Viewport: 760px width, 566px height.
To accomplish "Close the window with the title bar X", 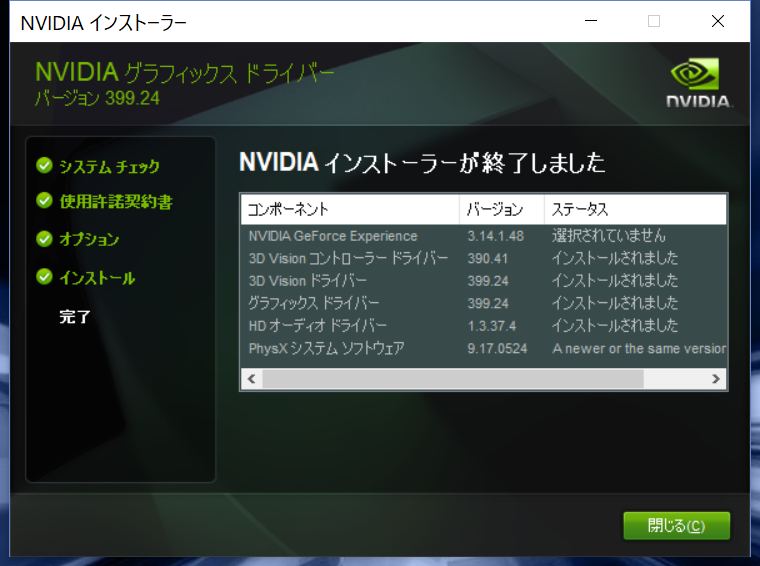I will point(718,21).
